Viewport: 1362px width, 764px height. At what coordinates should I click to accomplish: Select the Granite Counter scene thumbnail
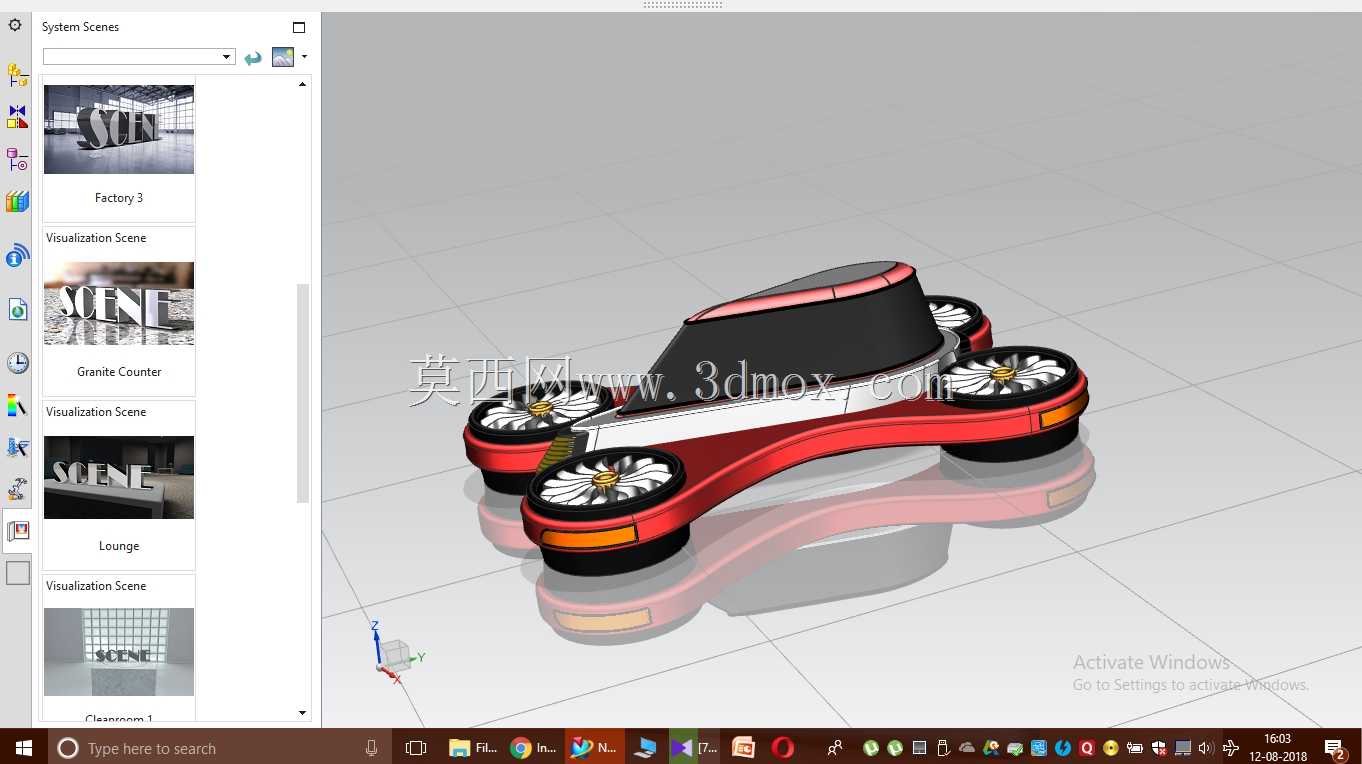pos(119,303)
